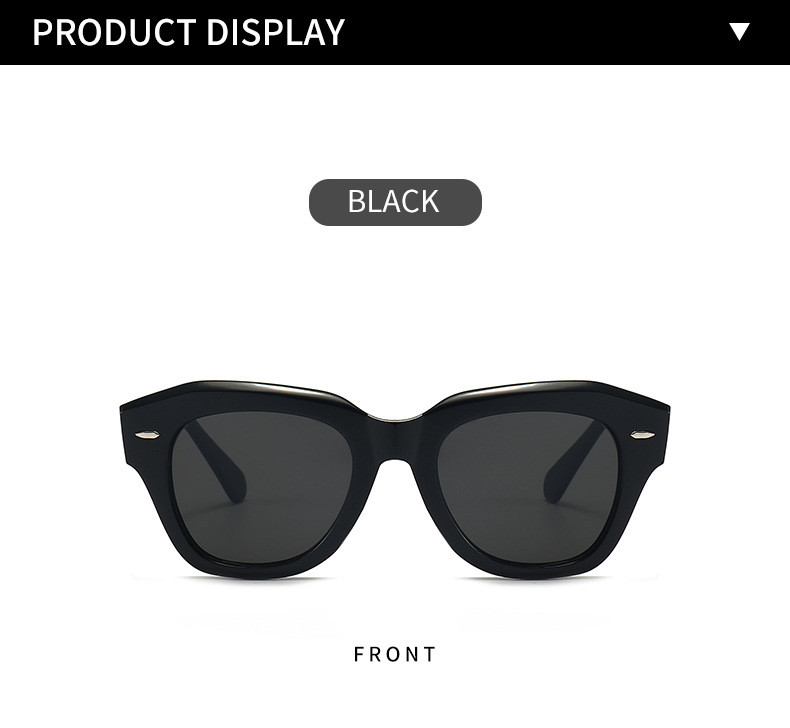The width and height of the screenshot is (790, 728).
Task: Click the right silver rivet on frame
Action: [643, 433]
